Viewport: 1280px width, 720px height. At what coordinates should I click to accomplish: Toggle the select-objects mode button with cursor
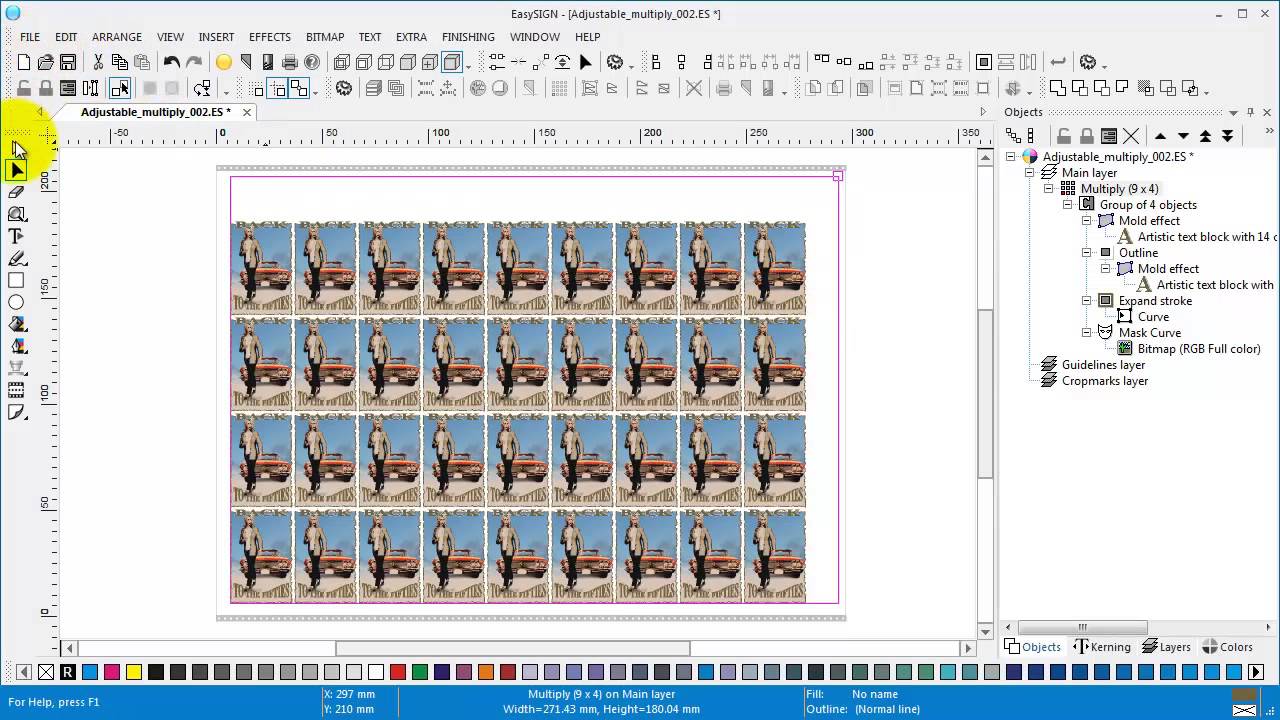tap(120, 88)
